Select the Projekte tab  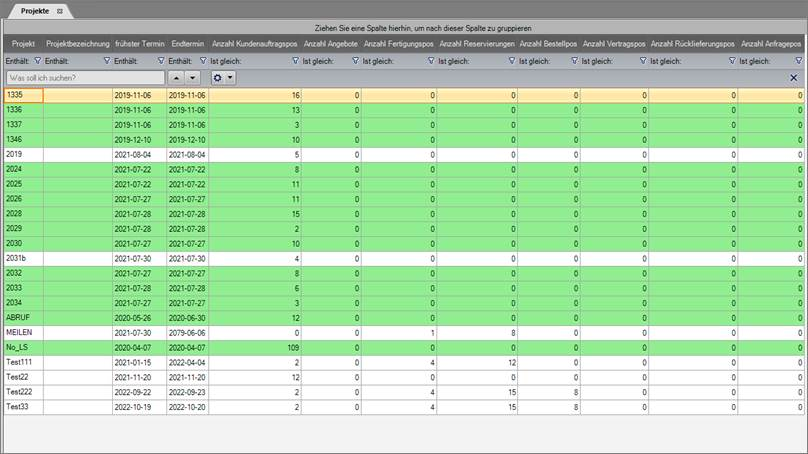34,9
